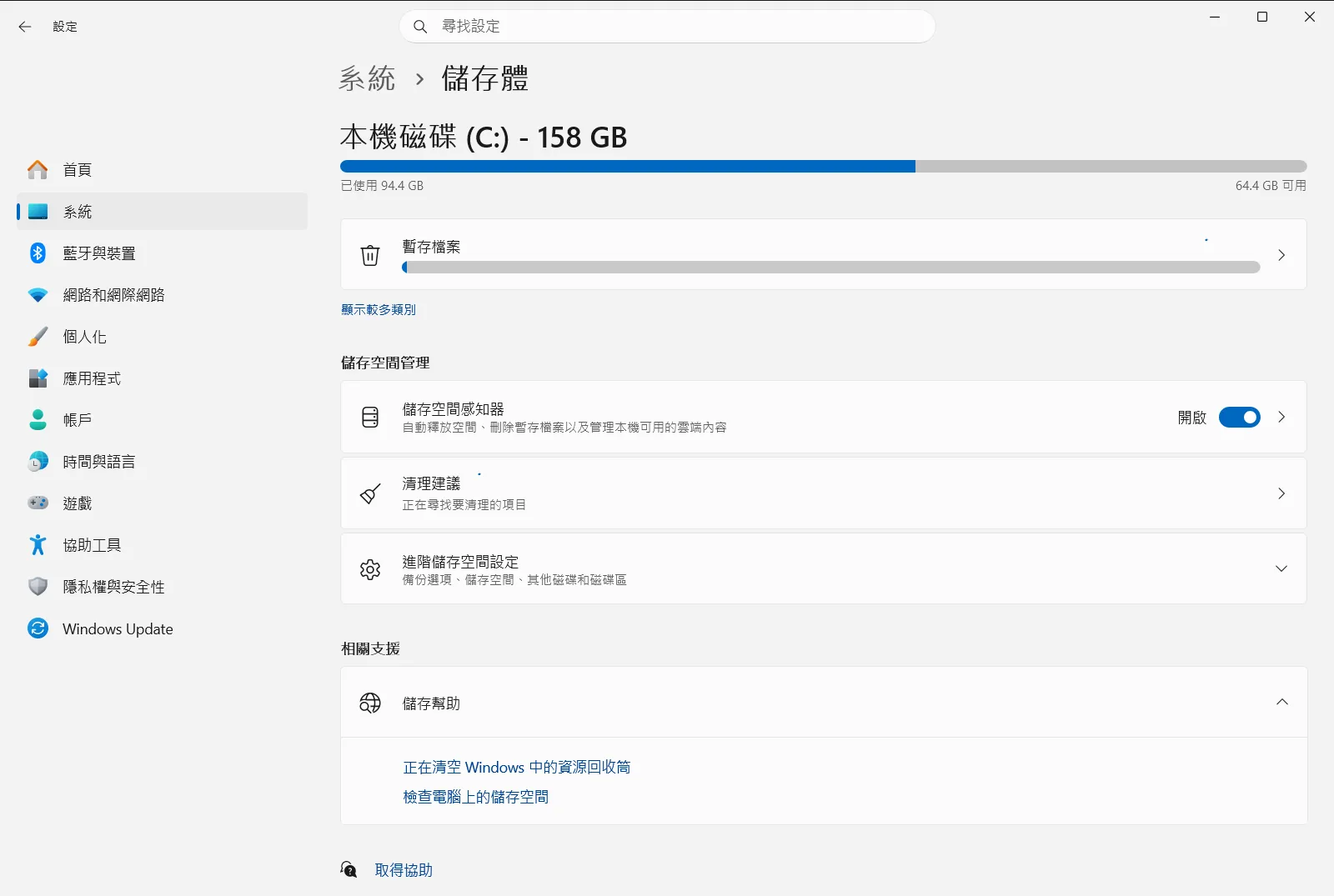1334x896 pixels.
Task: Click the 協助工具 accessibility icon
Action: click(38, 545)
